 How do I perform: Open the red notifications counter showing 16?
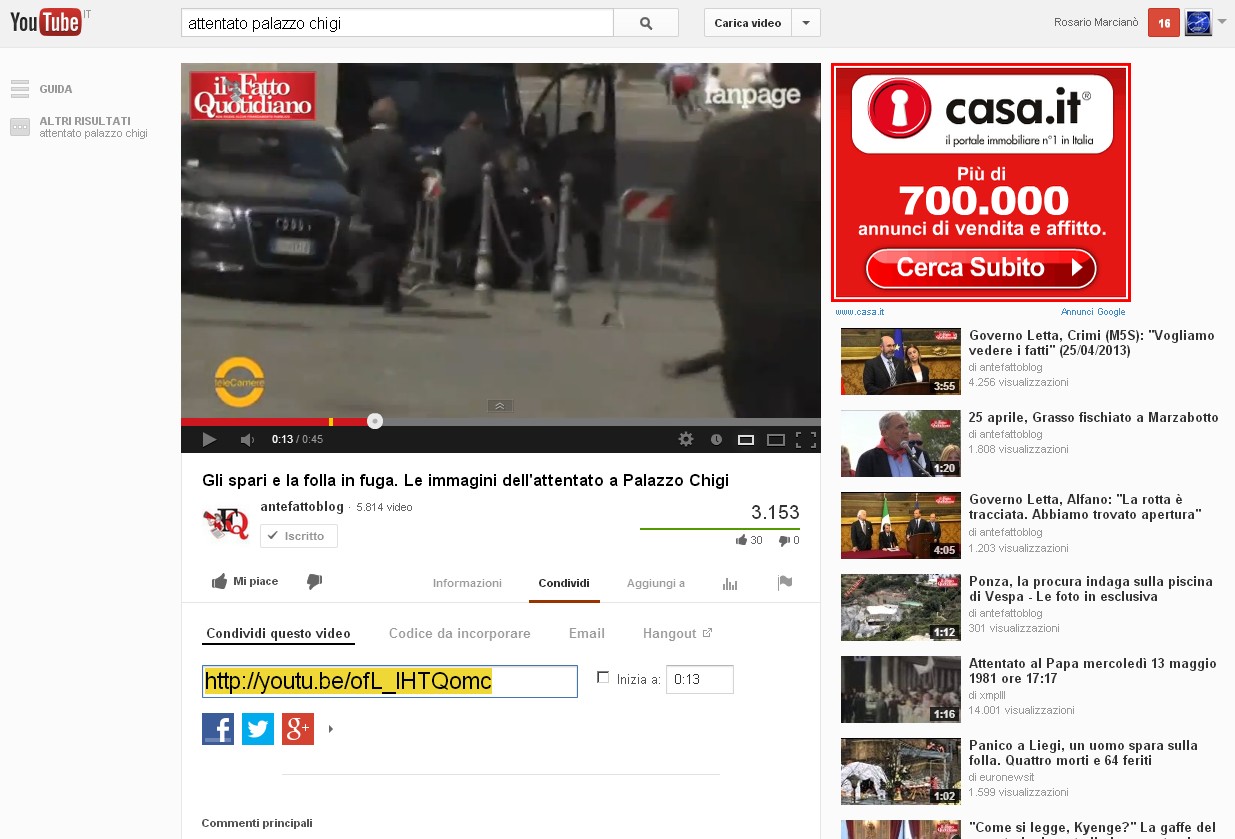1164,23
